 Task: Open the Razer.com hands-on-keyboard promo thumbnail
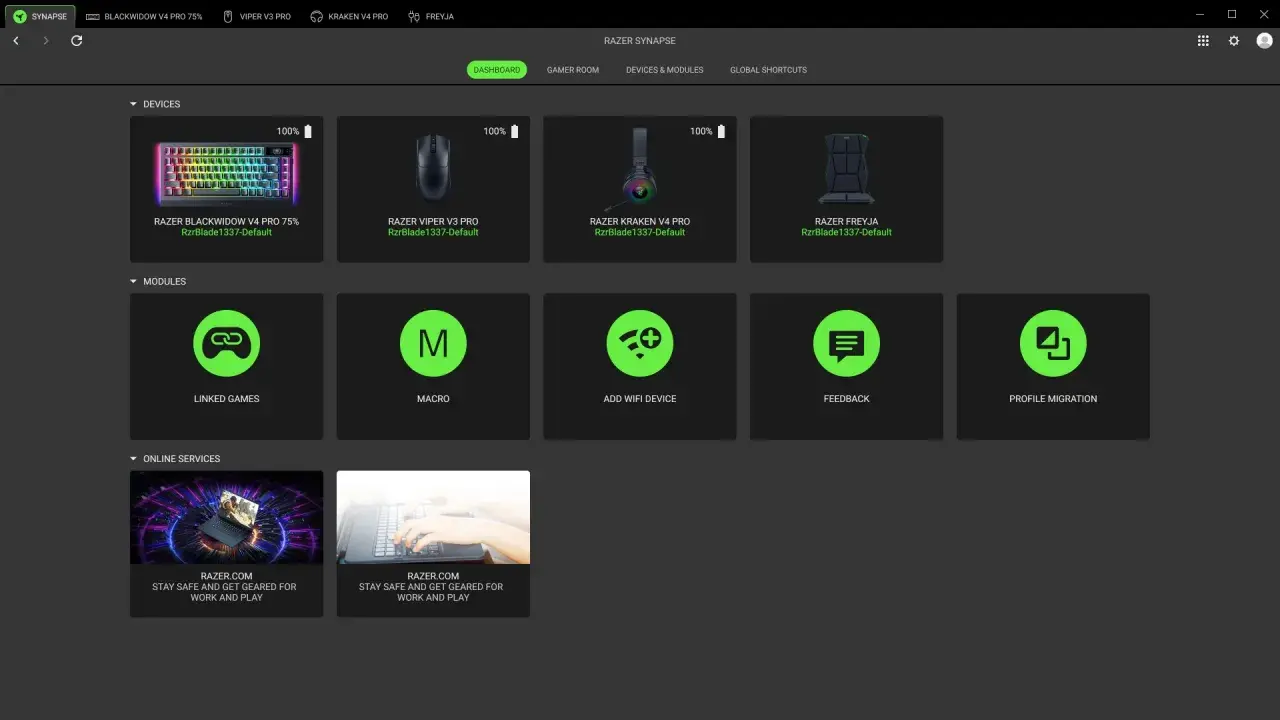pyautogui.click(x=433, y=517)
